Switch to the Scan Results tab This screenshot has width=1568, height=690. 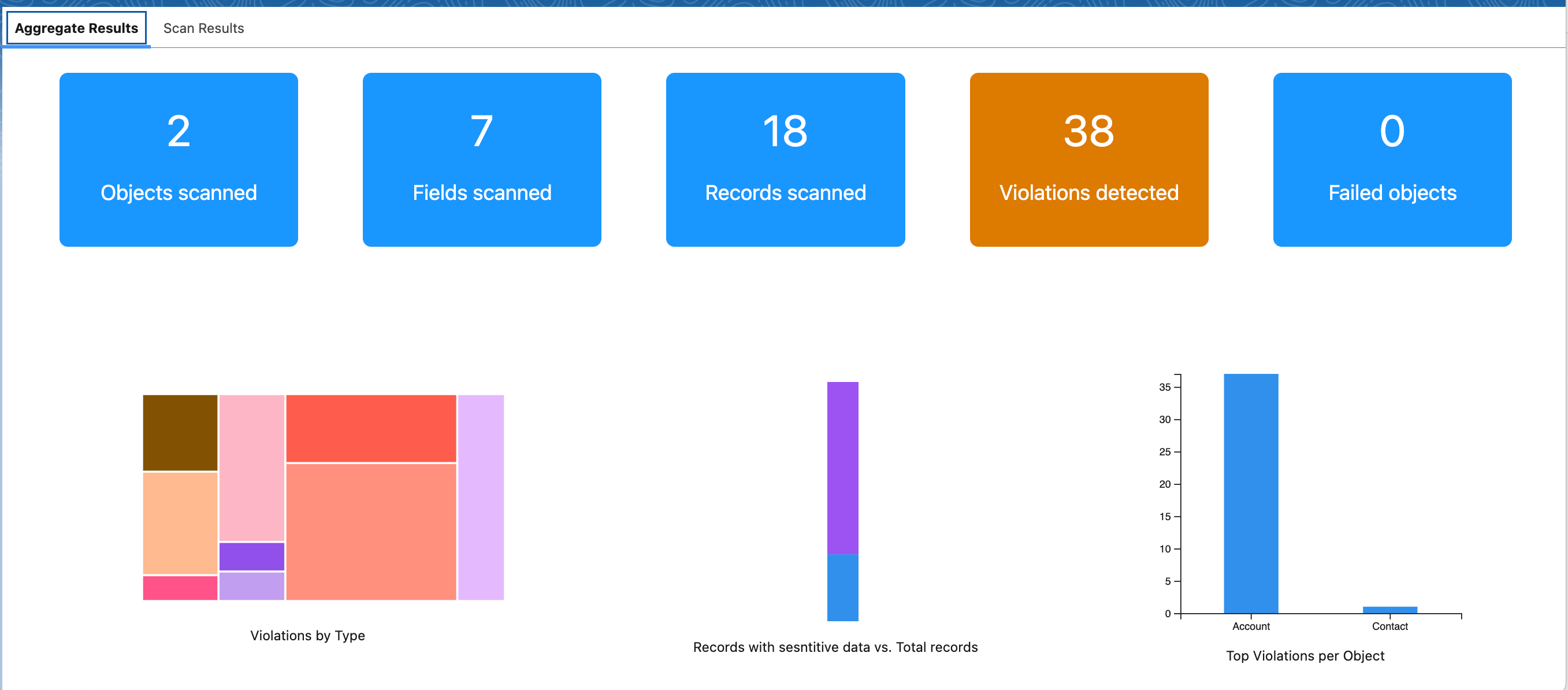(203, 28)
